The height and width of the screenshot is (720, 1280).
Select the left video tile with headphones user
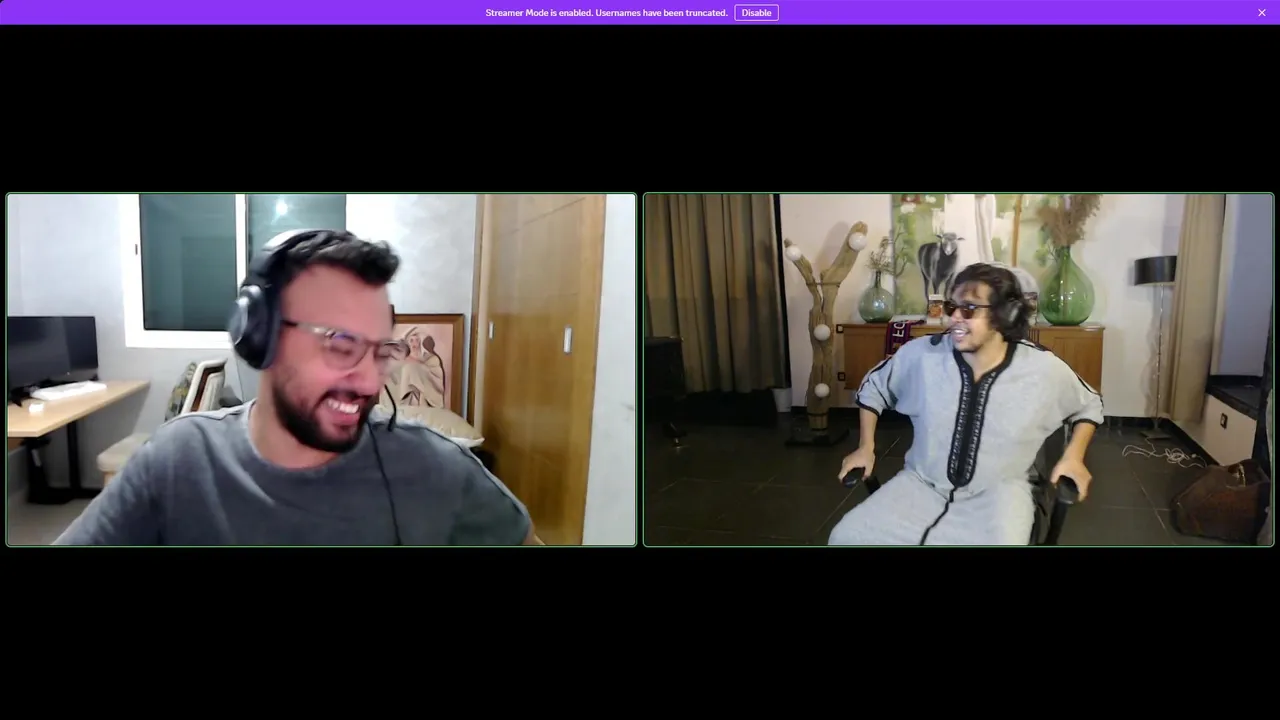(321, 370)
